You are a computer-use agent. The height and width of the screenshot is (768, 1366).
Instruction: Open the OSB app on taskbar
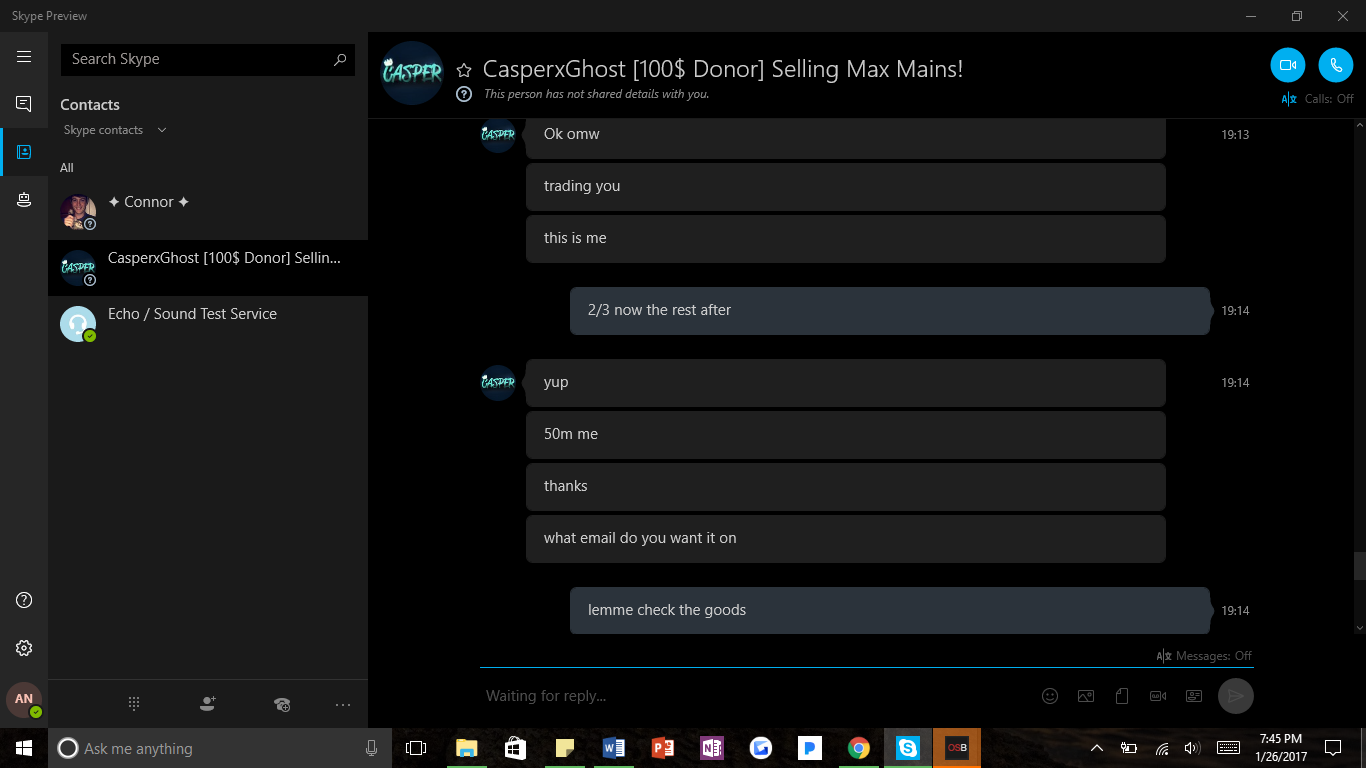(957, 748)
